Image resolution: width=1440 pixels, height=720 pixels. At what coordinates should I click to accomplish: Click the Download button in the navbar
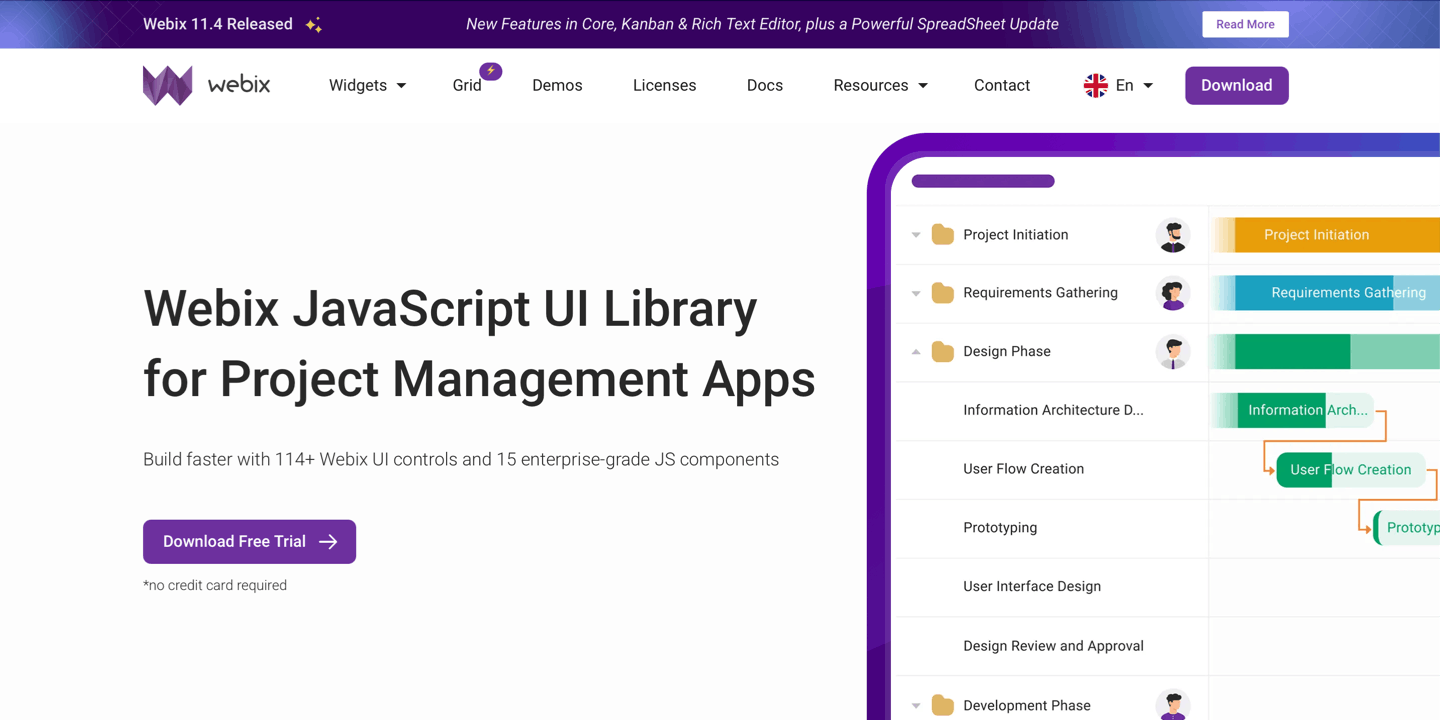tap(1237, 85)
